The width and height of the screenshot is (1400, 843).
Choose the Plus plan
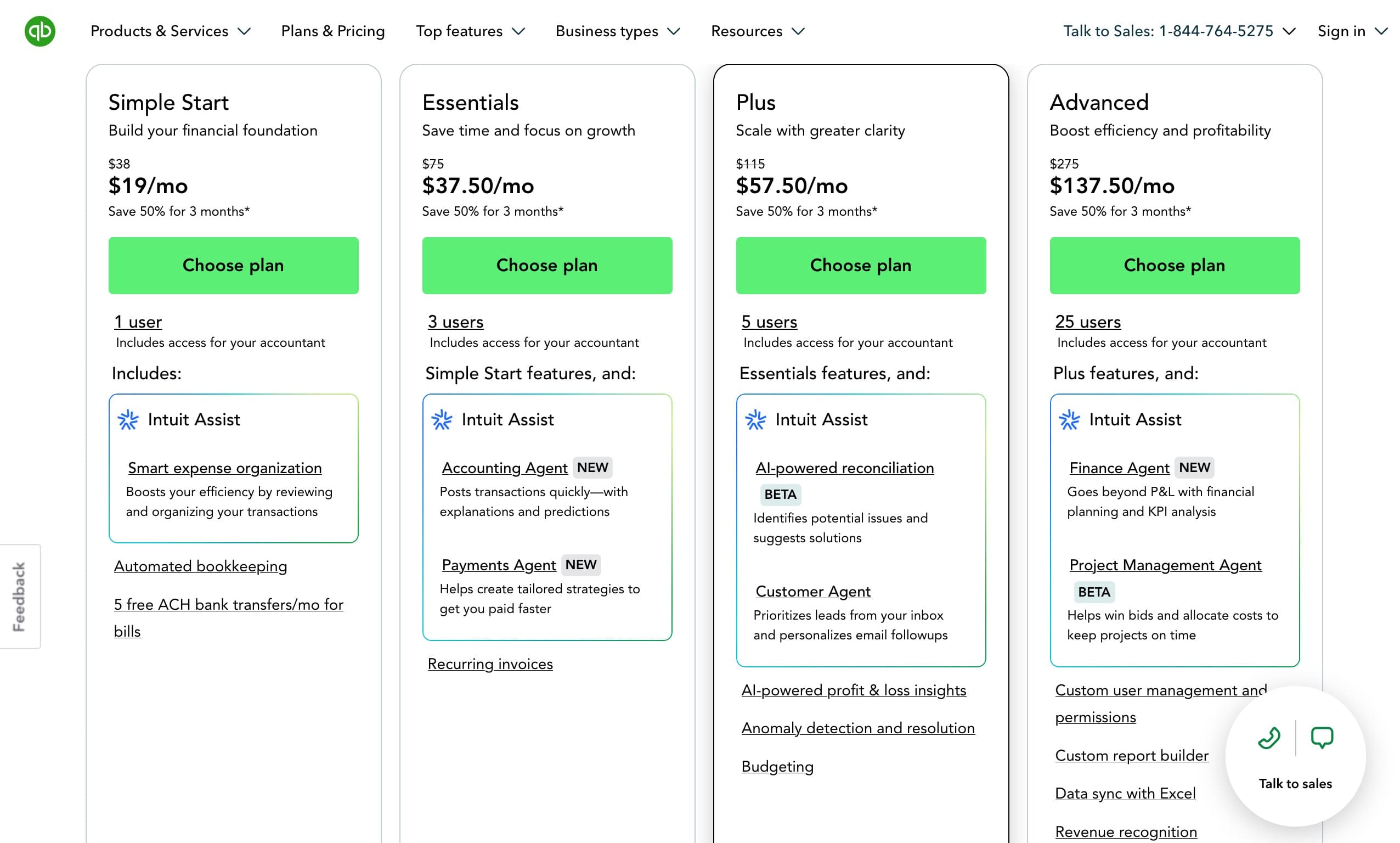[861, 265]
